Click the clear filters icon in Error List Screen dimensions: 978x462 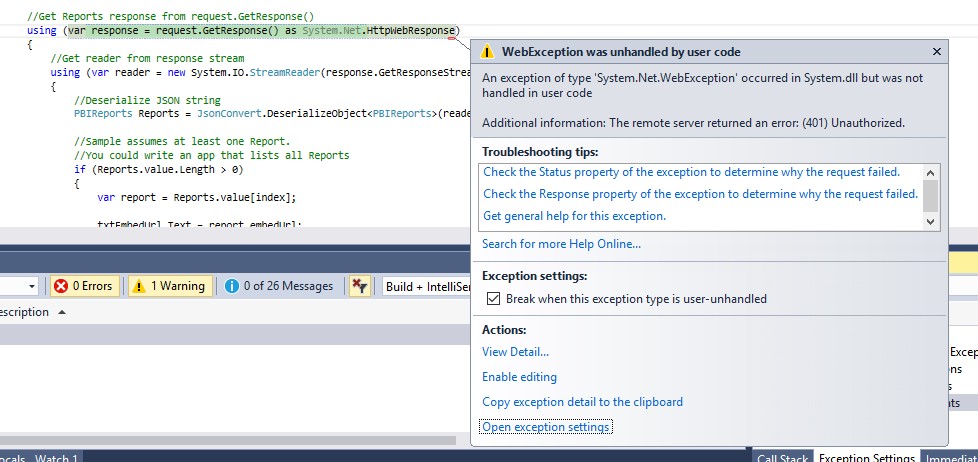(x=359, y=286)
